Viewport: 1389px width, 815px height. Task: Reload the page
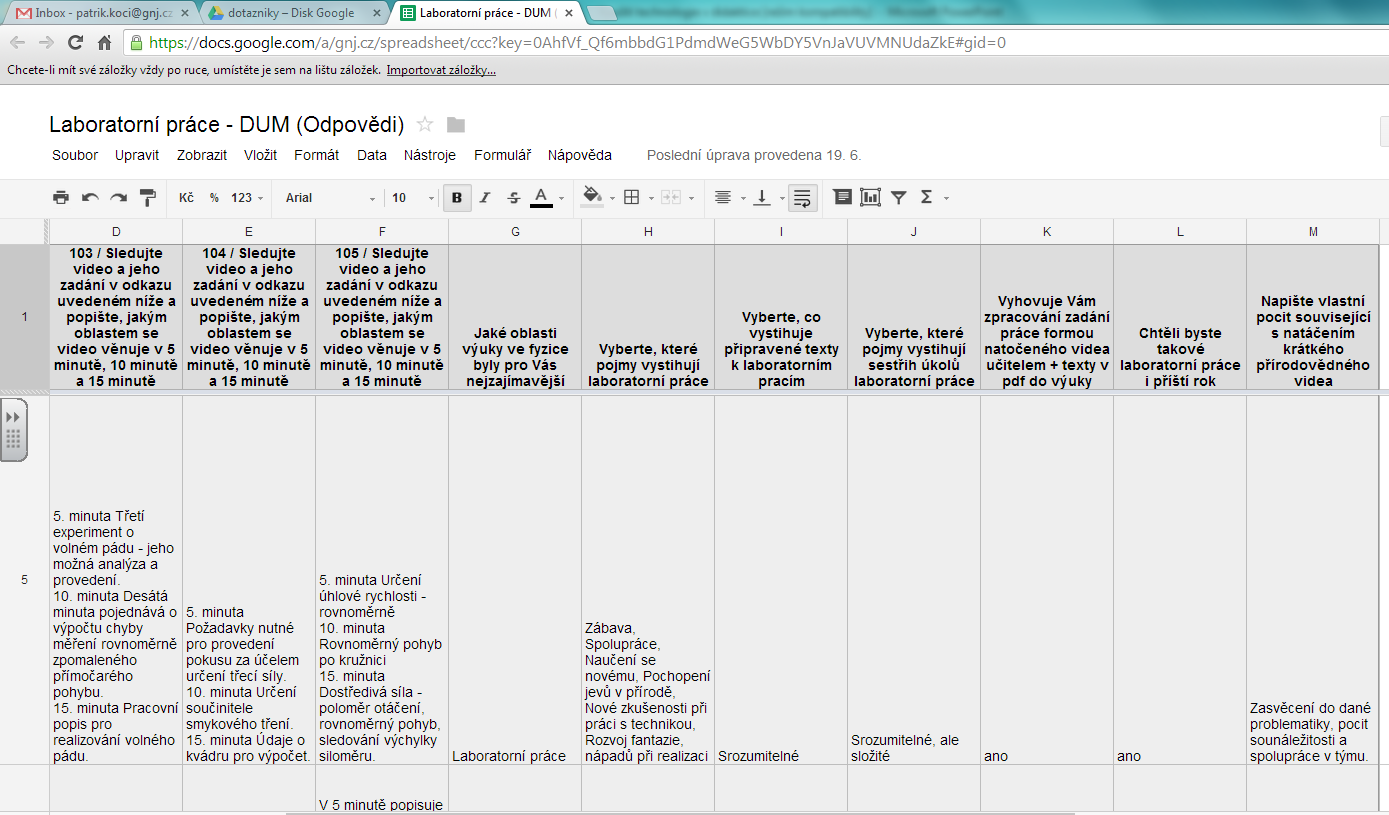pyautogui.click(x=75, y=43)
